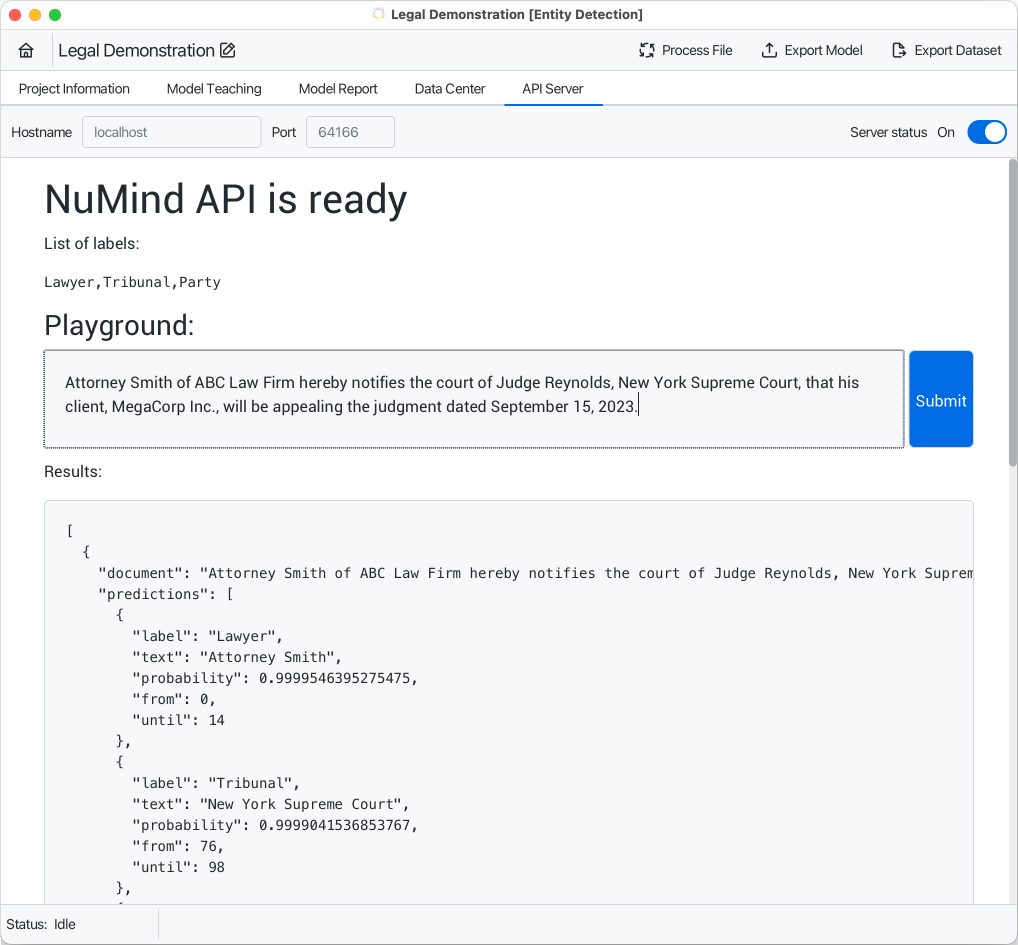Open the Project Information tab
The height and width of the screenshot is (945, 1018).
[x=74, y=89]
